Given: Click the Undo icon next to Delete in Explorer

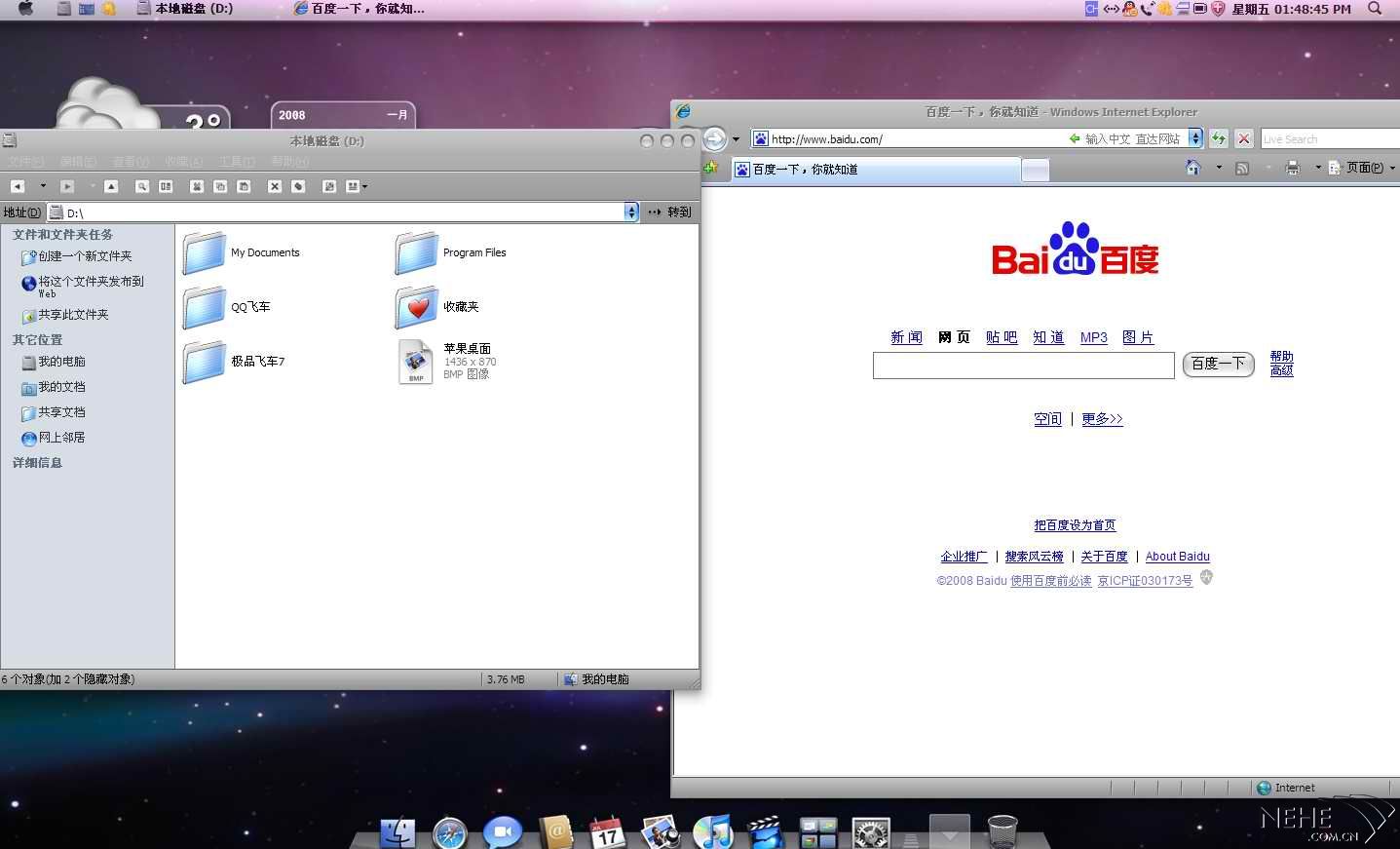Looking at the screenshot, I should click(x=298, y=186).
